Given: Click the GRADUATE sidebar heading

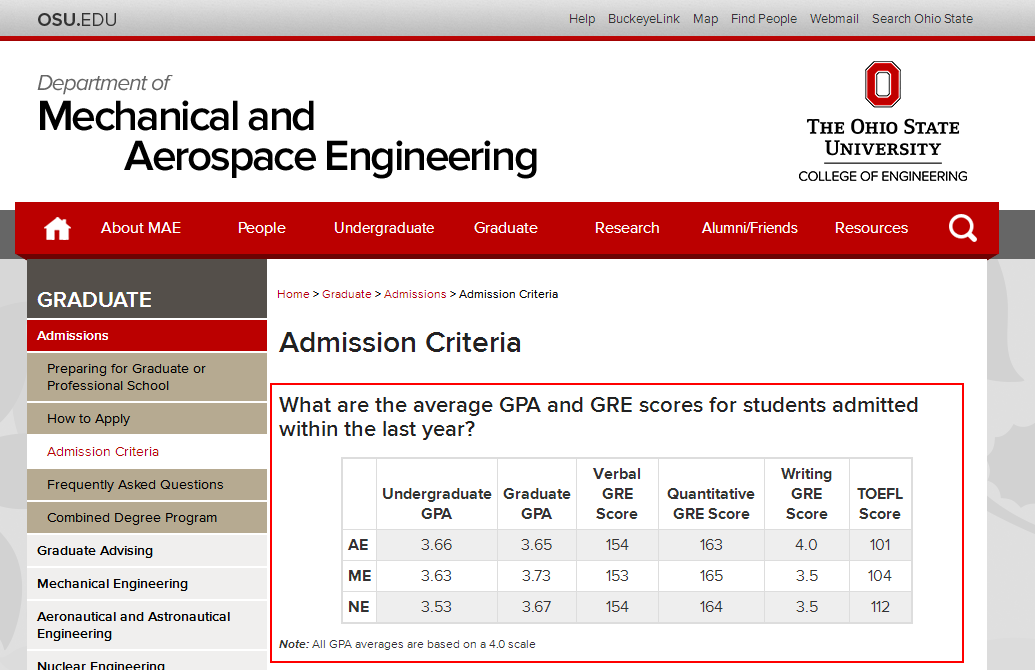Looking at the screenshot, I should coord(94,300).
